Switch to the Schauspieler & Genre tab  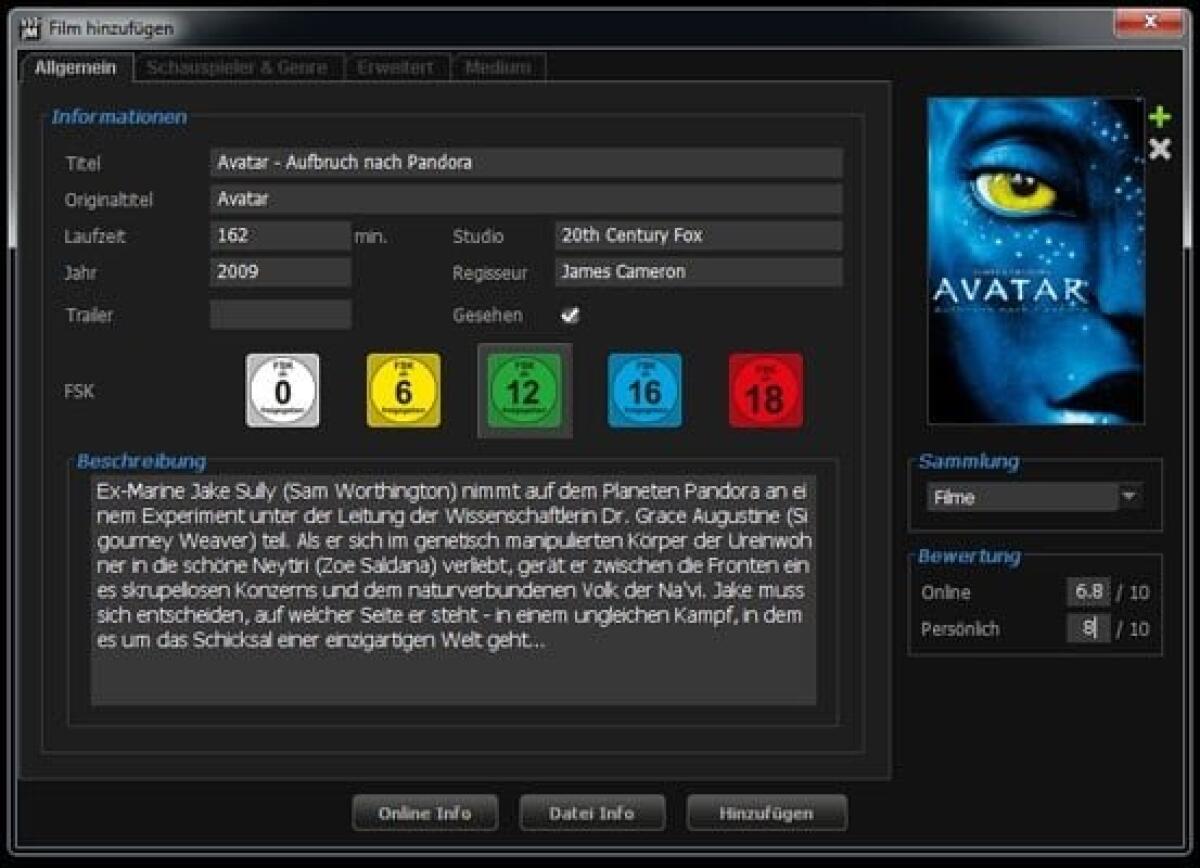239,67
